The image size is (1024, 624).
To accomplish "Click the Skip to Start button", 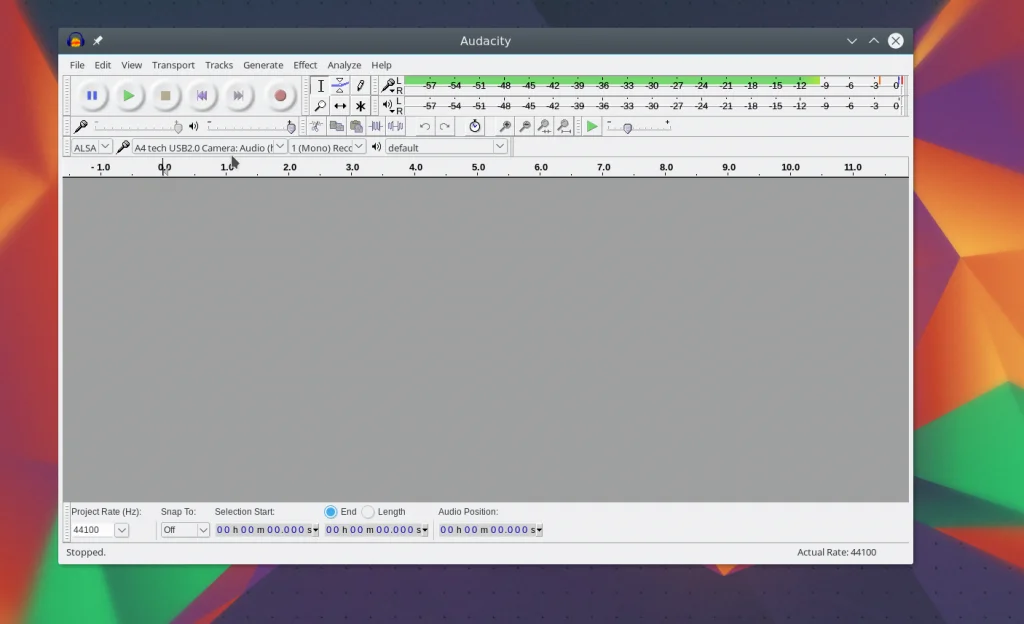I will (202, 96).
